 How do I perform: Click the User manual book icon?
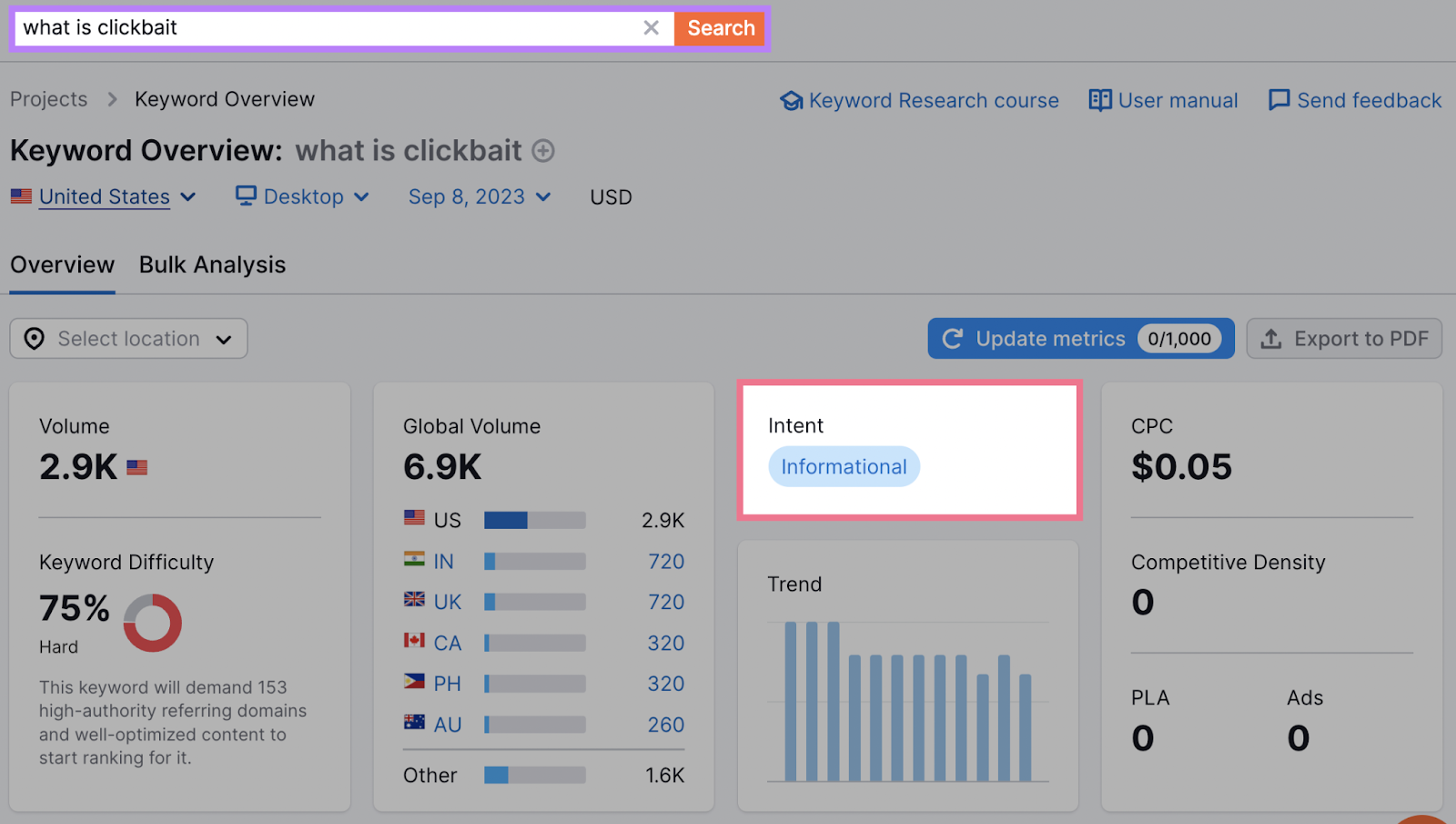coord(1099,100)
